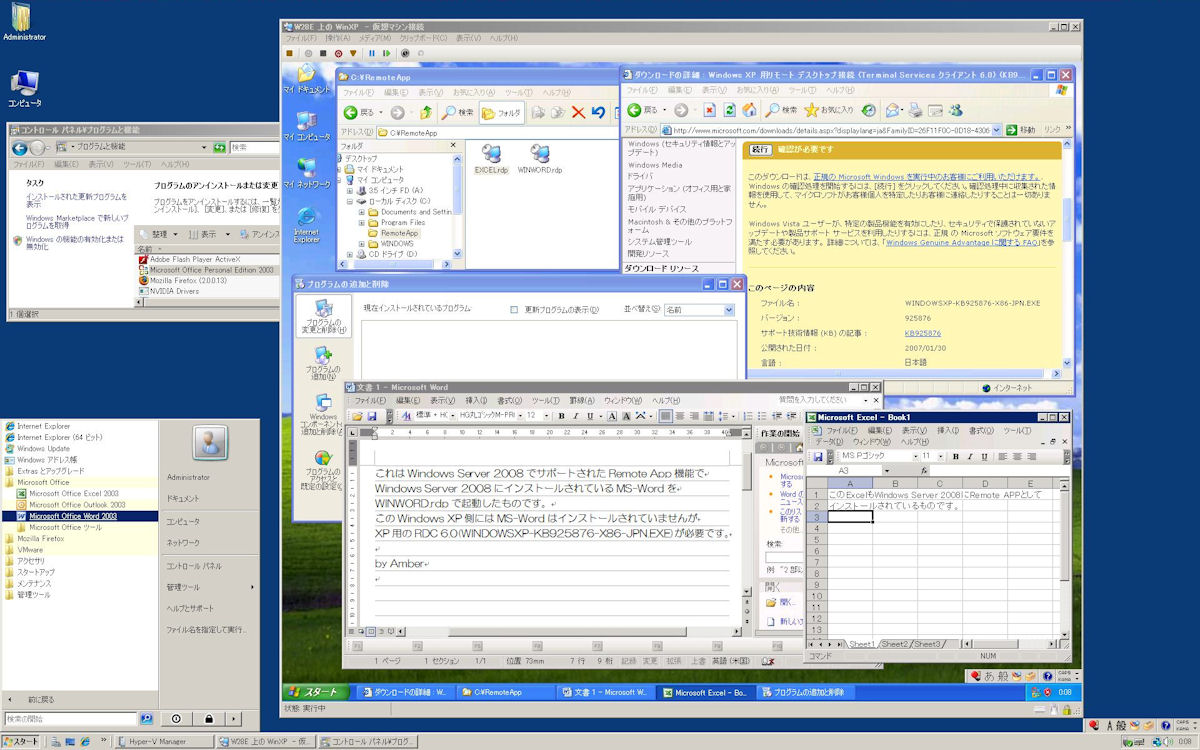This screenshot has width=1200, height=750.
Task: Open the Administrator folder on the desktop
Action: pos(24,22)
